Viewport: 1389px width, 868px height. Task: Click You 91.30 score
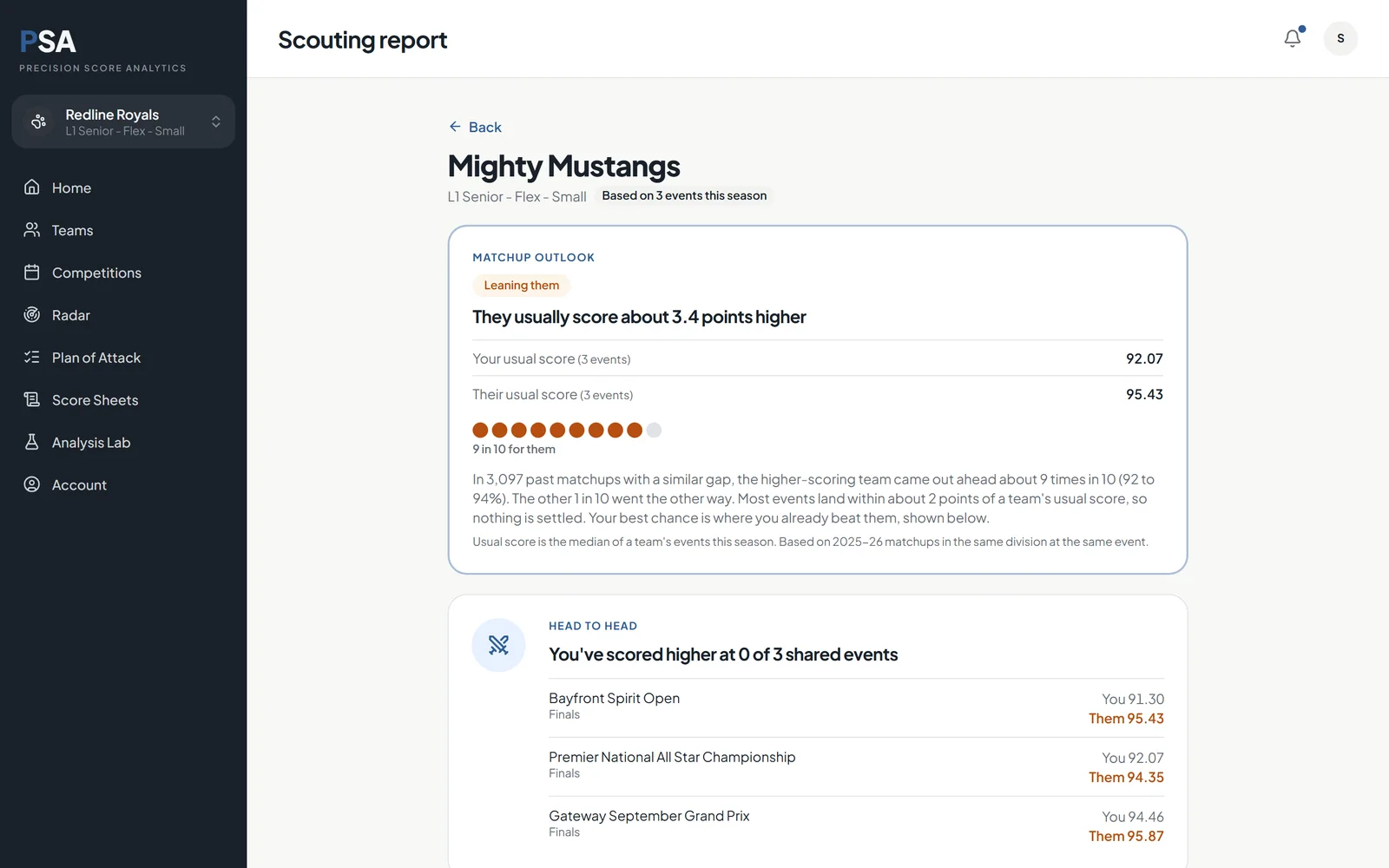[1133, 700]
